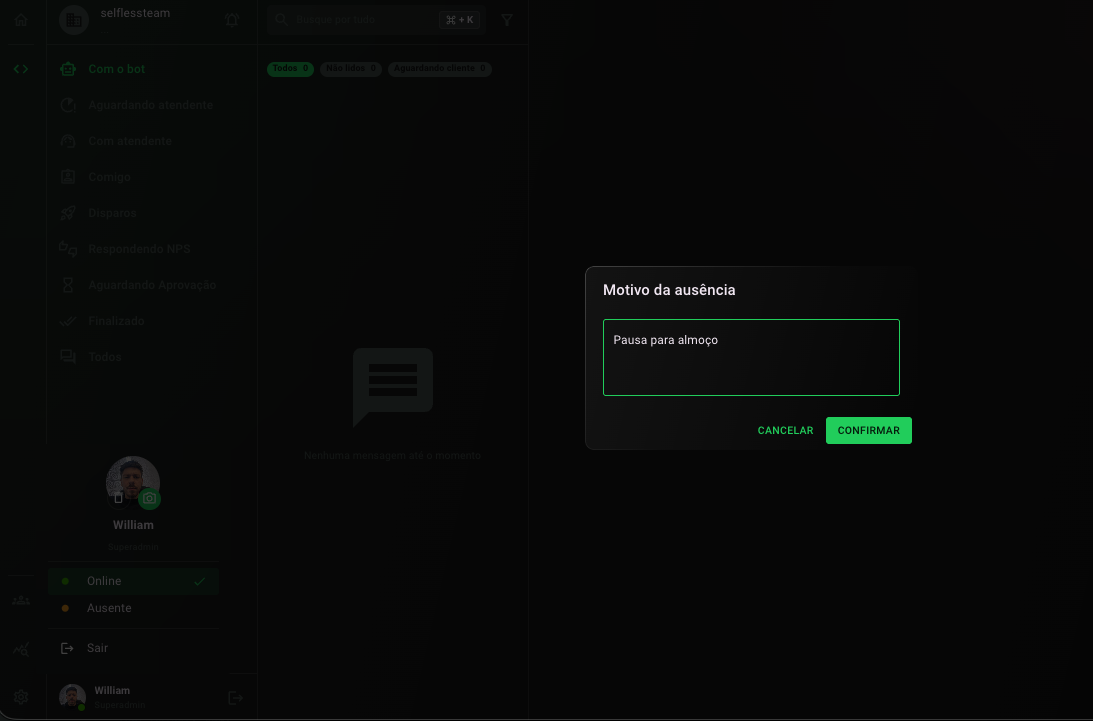This screenshot has height=721, width=1093.
Task: Click the person icon beside Comigo
Action: (68, 177)
